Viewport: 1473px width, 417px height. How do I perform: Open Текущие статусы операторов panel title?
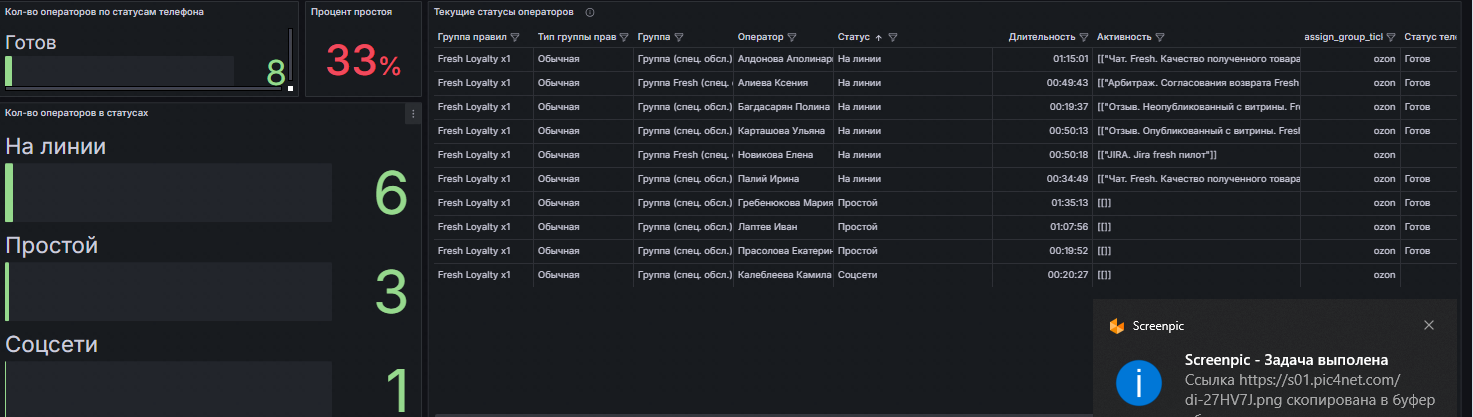pos(504,12)
